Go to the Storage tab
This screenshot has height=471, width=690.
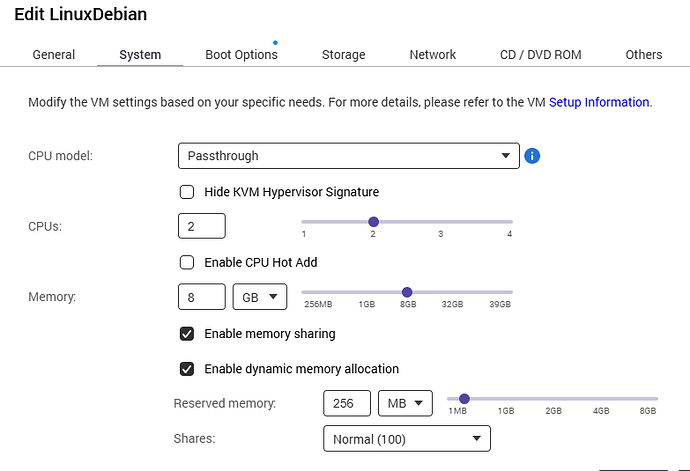pos(343,55)
